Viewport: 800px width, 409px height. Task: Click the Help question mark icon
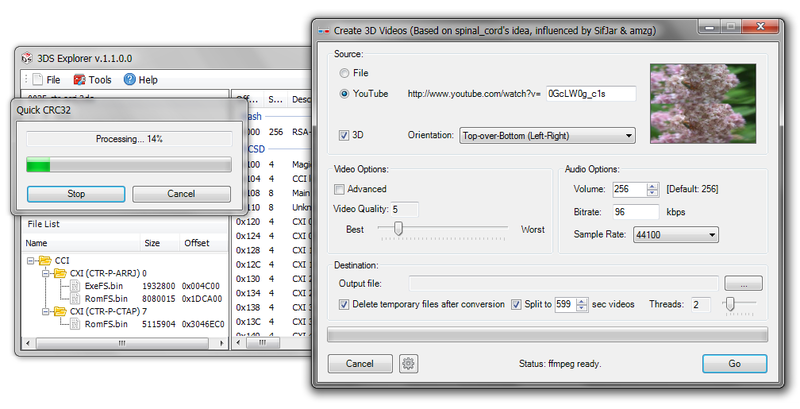click(x=129, y=80)
